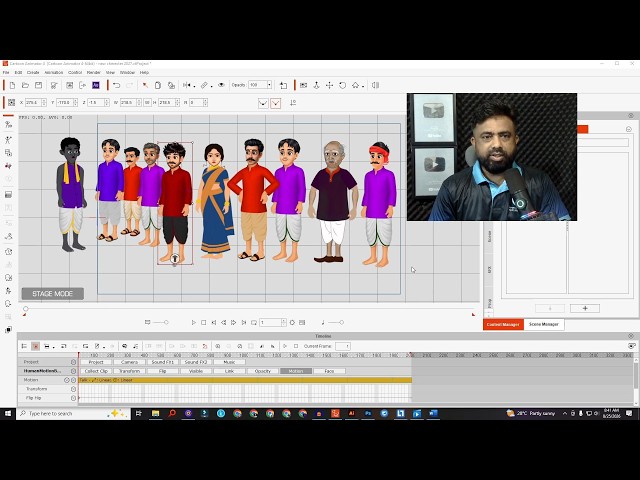Save the project via the floppy disk icon
Screen dimensions: 640x480
(x=38, y=85)
